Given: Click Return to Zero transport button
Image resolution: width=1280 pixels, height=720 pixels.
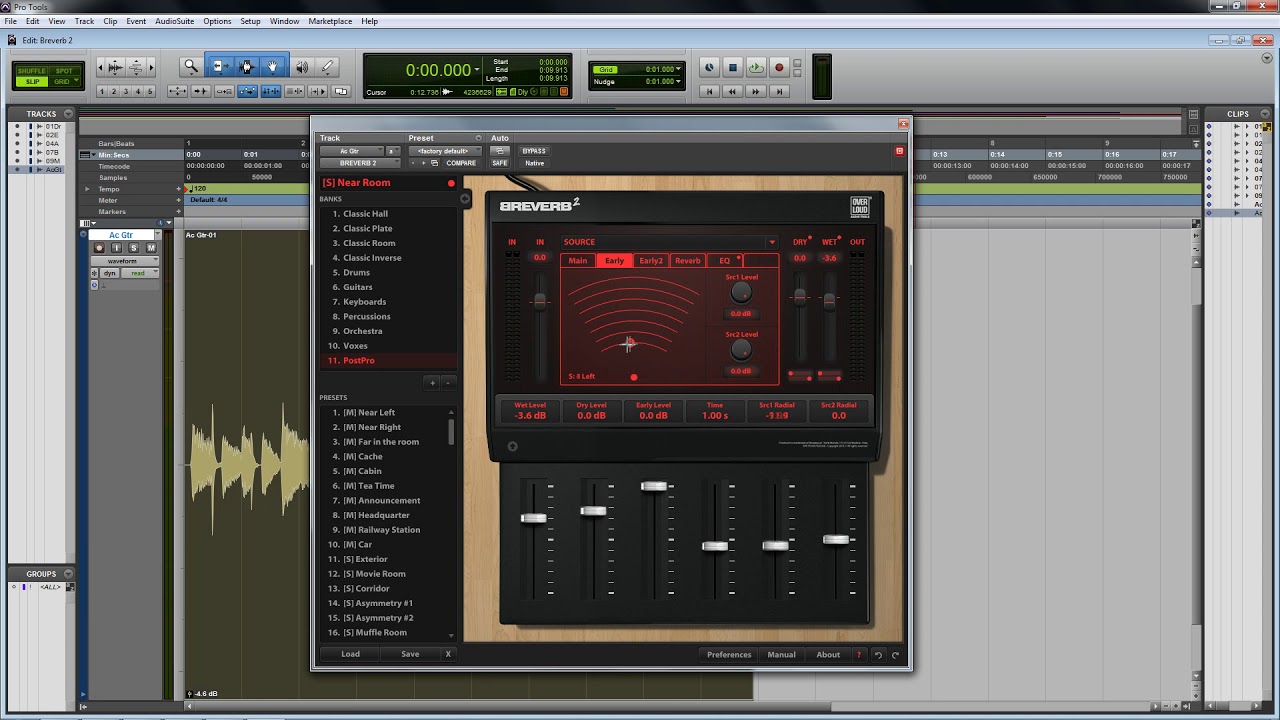Looking at the screenshot, I should (x=709, y=91).
